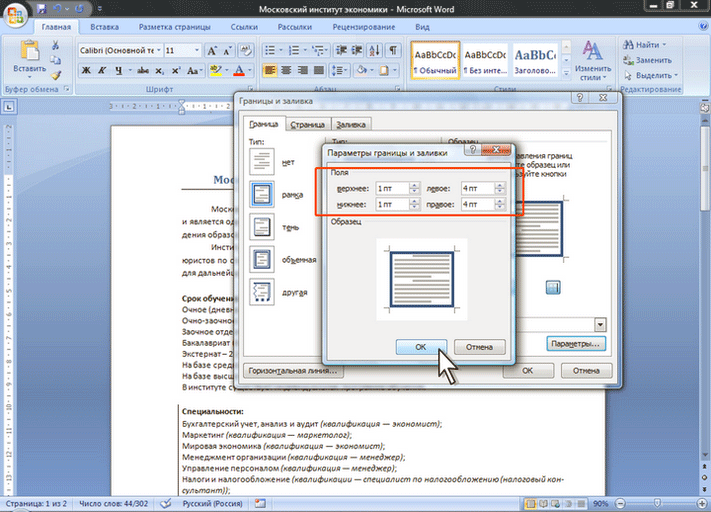Click inside the верхнее margin field

[x=393, y=188]
